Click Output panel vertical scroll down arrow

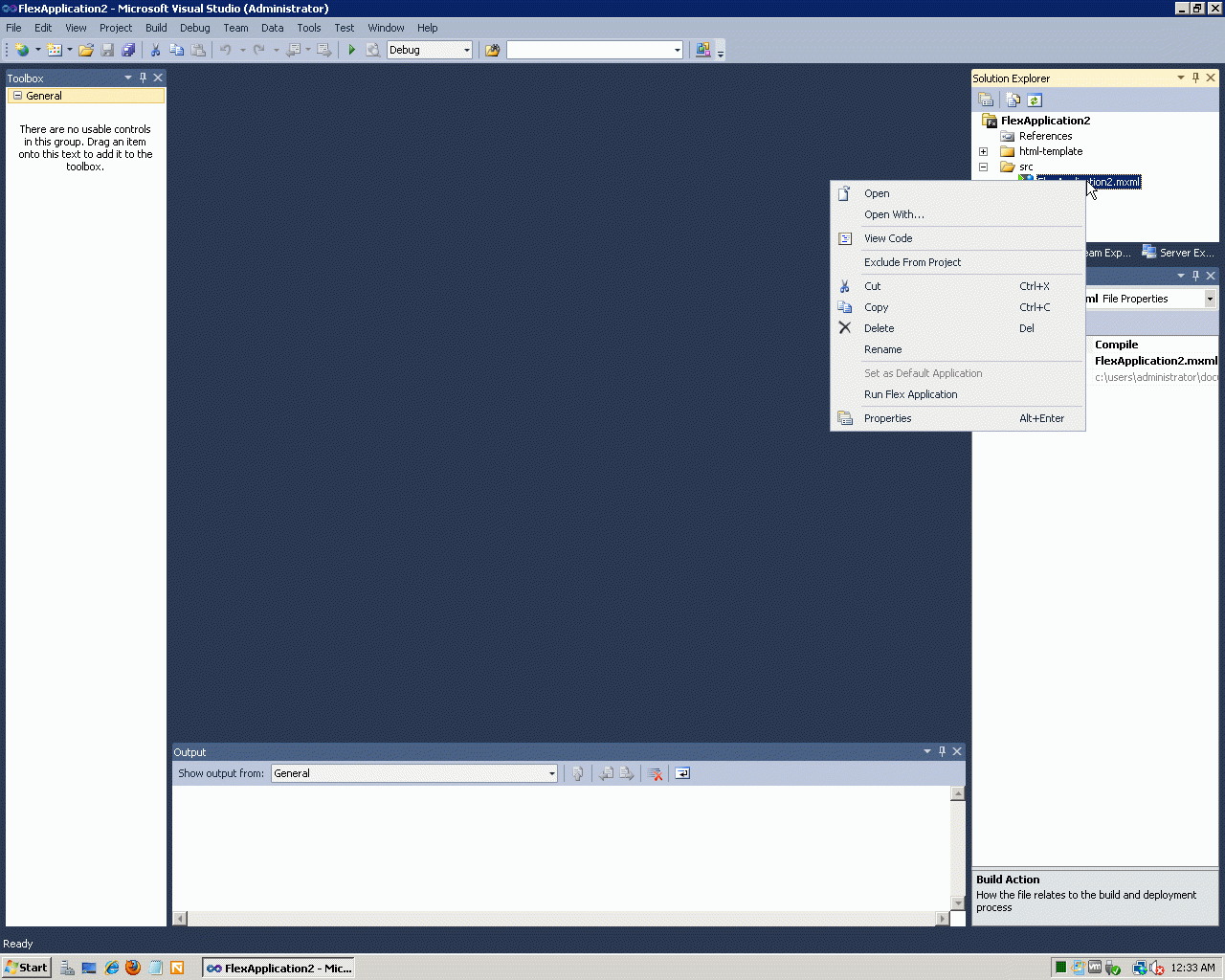(x=958, y=902)
